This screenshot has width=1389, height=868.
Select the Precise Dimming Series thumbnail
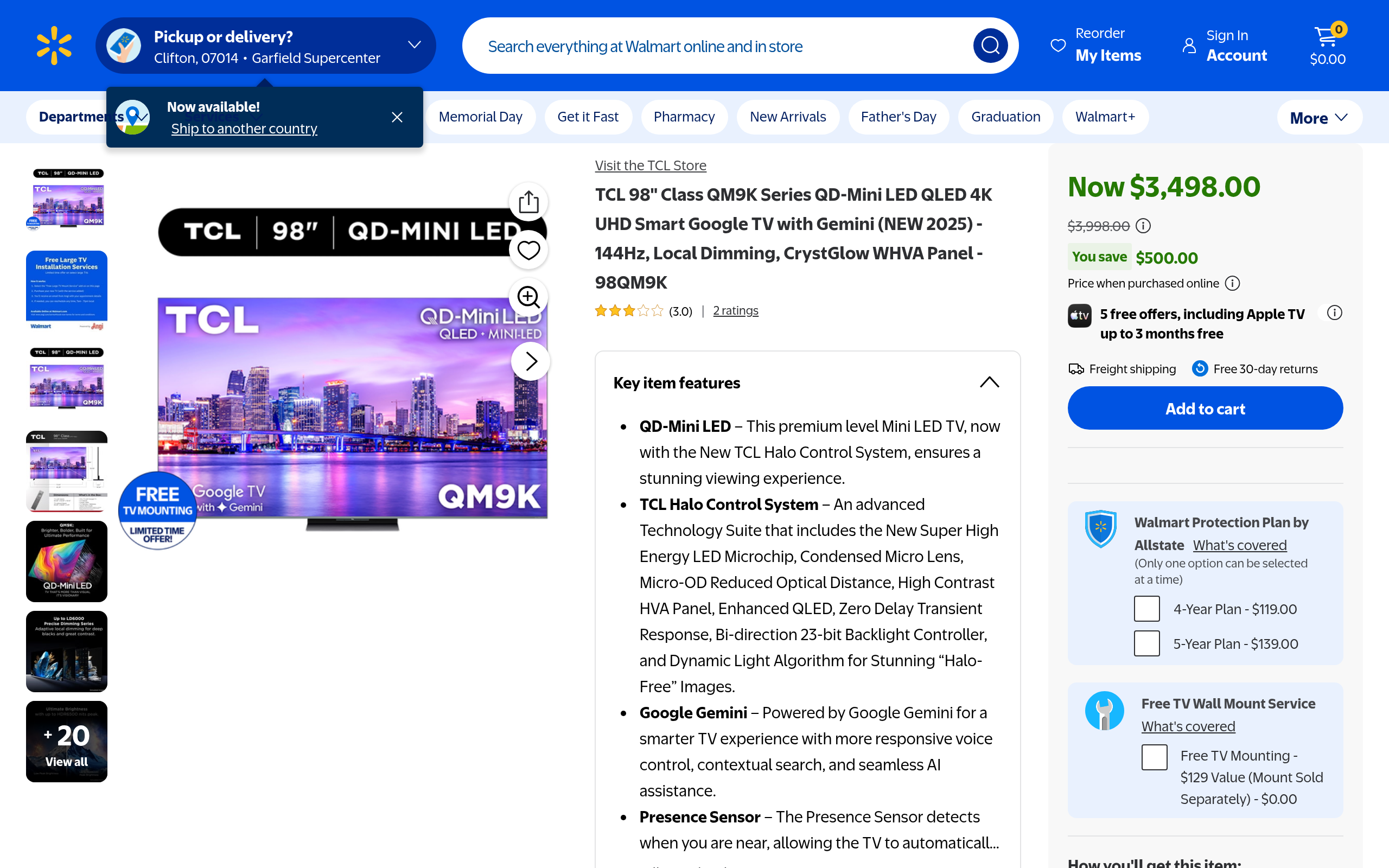67,651
